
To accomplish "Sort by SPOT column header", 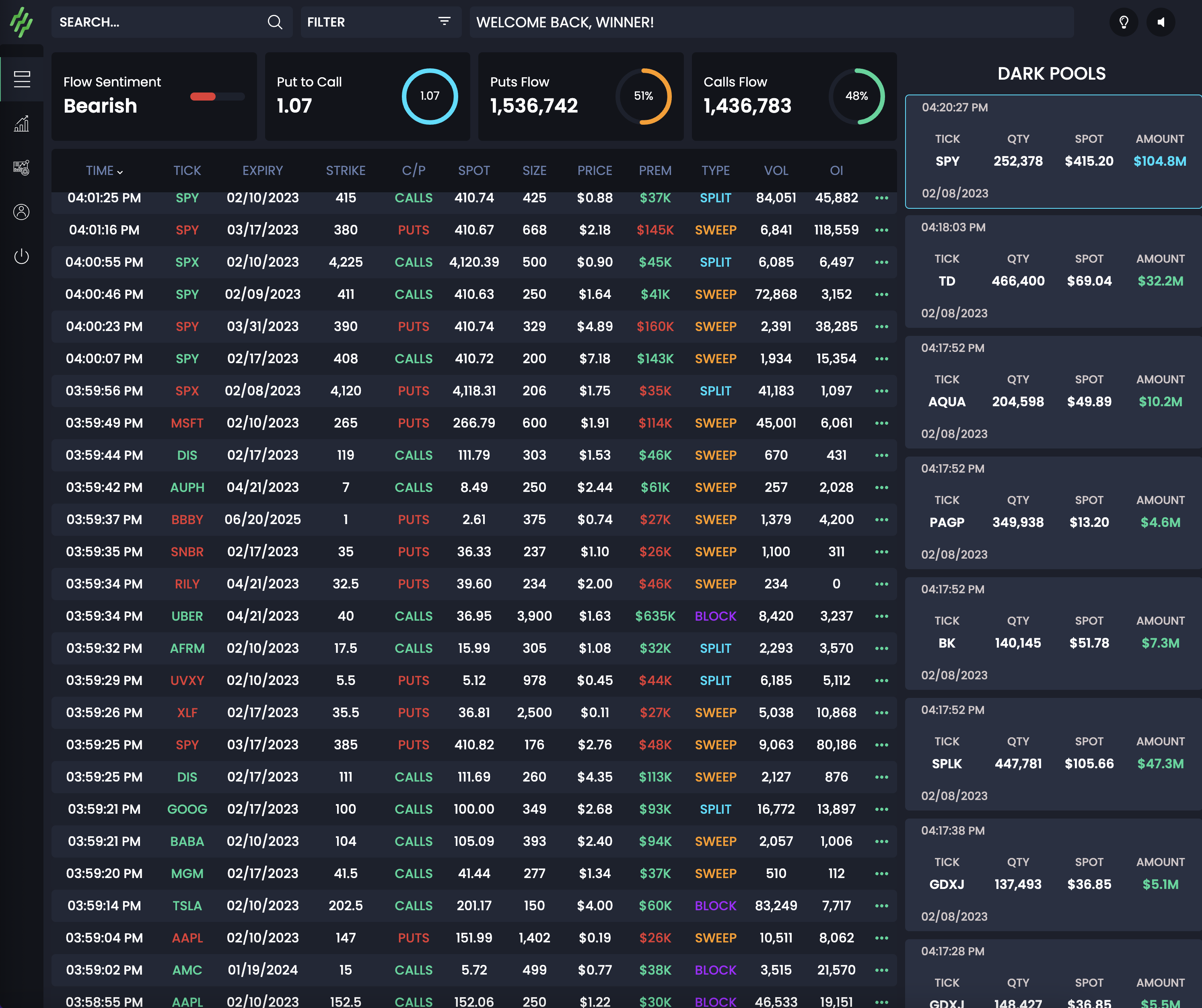I will pos(474,171).
